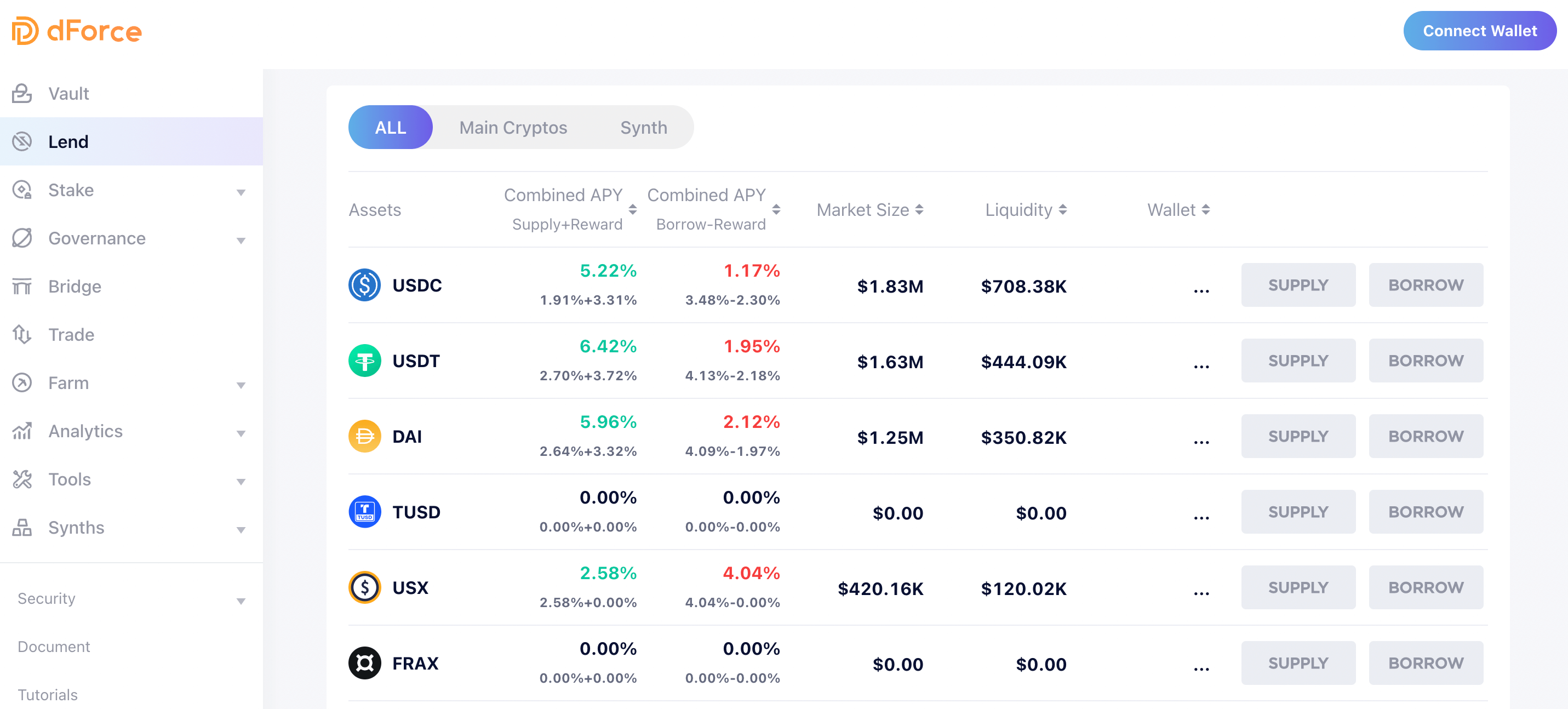Expand the Stake menu arrow

(241, 192)
